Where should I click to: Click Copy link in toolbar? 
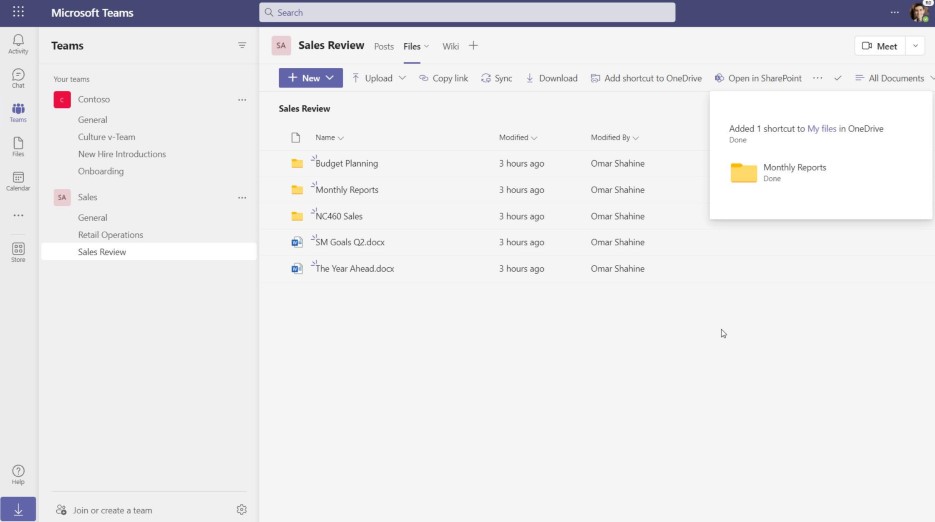(x=444, y=78)
